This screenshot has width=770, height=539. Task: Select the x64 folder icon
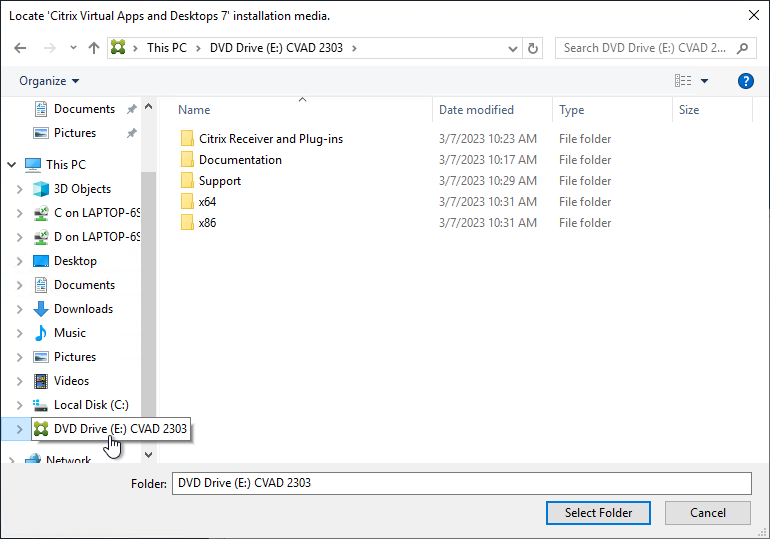[x=187, y=202]
